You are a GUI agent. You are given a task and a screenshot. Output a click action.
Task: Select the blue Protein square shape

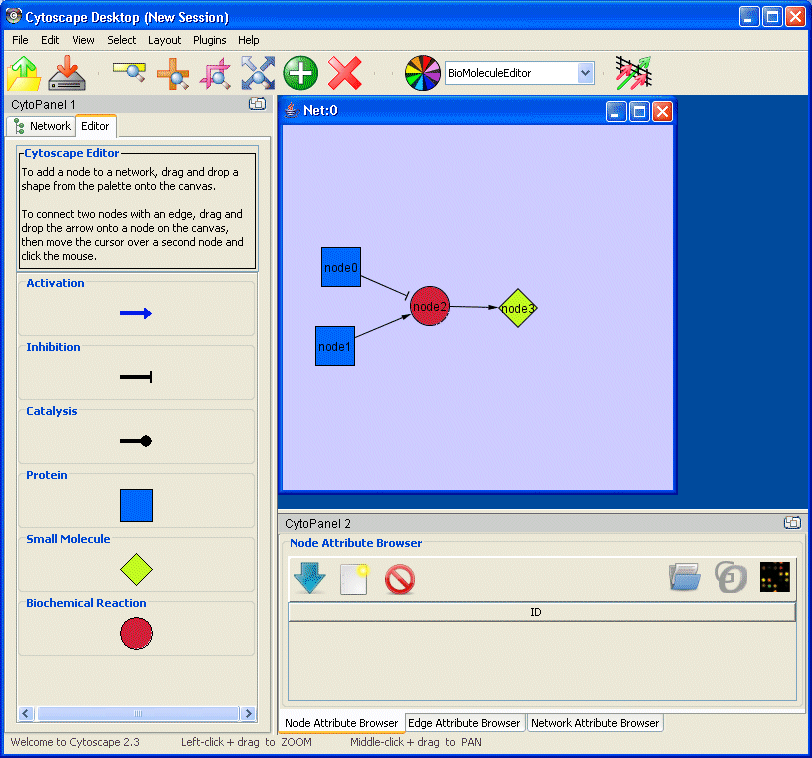click(x=136, y=505)
